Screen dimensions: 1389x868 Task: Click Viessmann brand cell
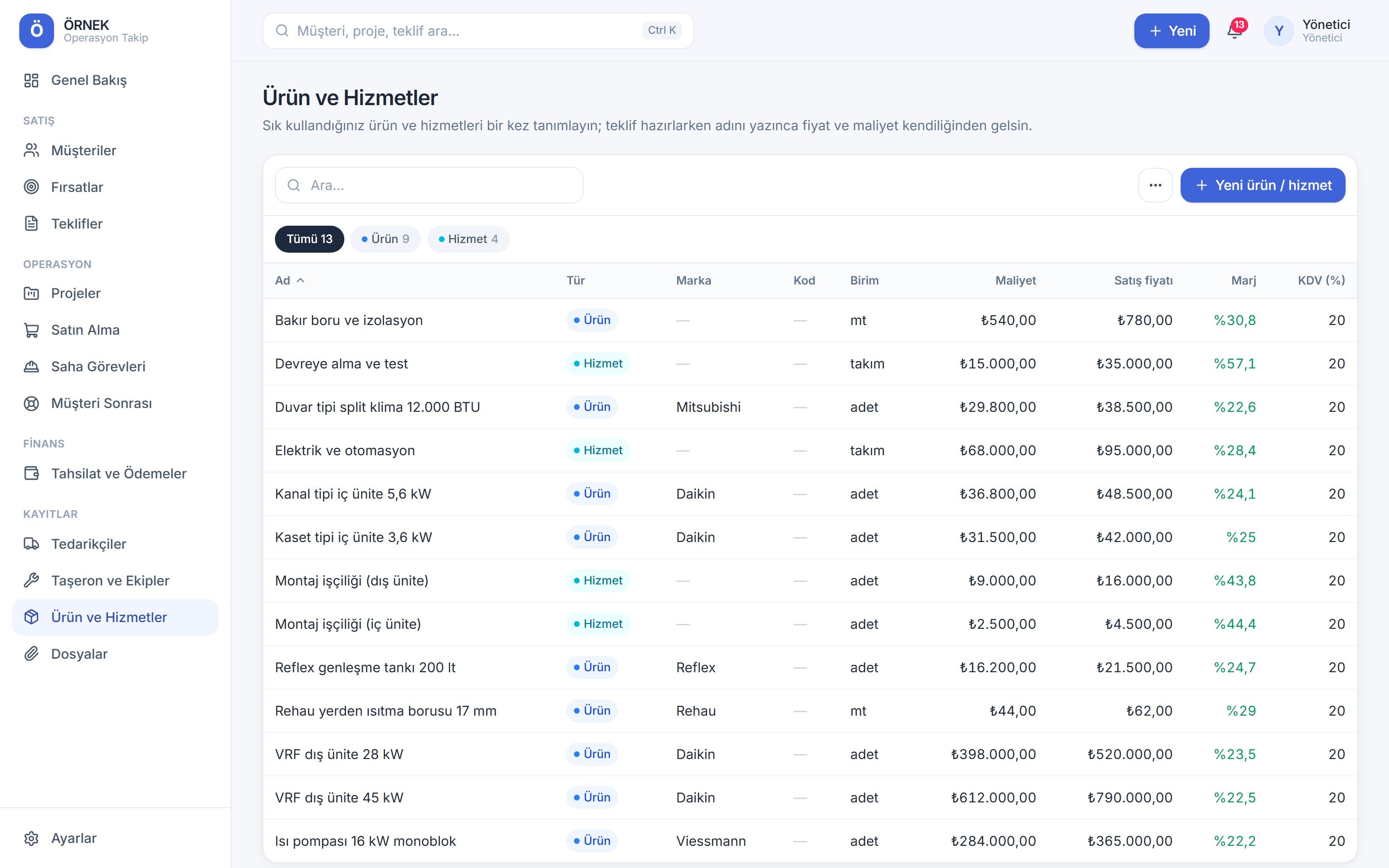click(710, 841)
